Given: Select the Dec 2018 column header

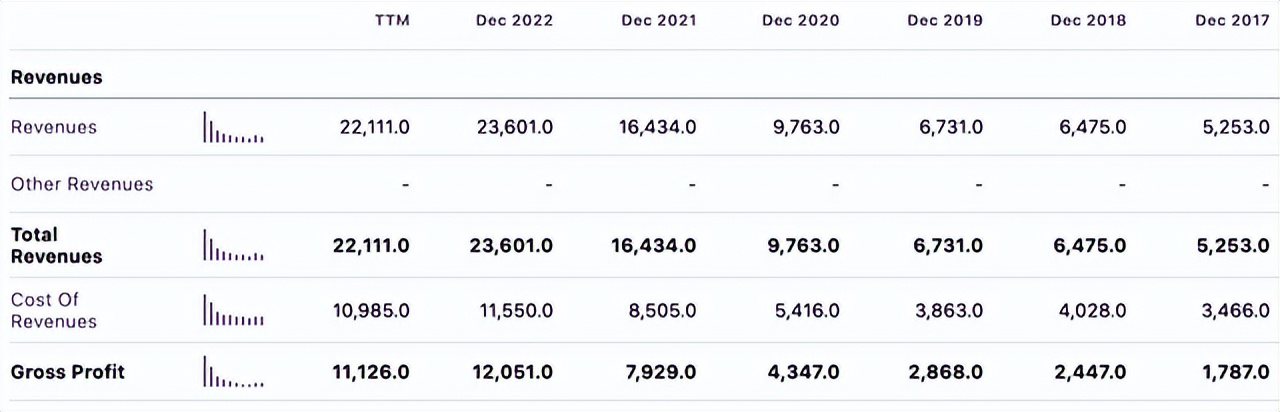Looking at the screenshot, I should coord(1088,21).
